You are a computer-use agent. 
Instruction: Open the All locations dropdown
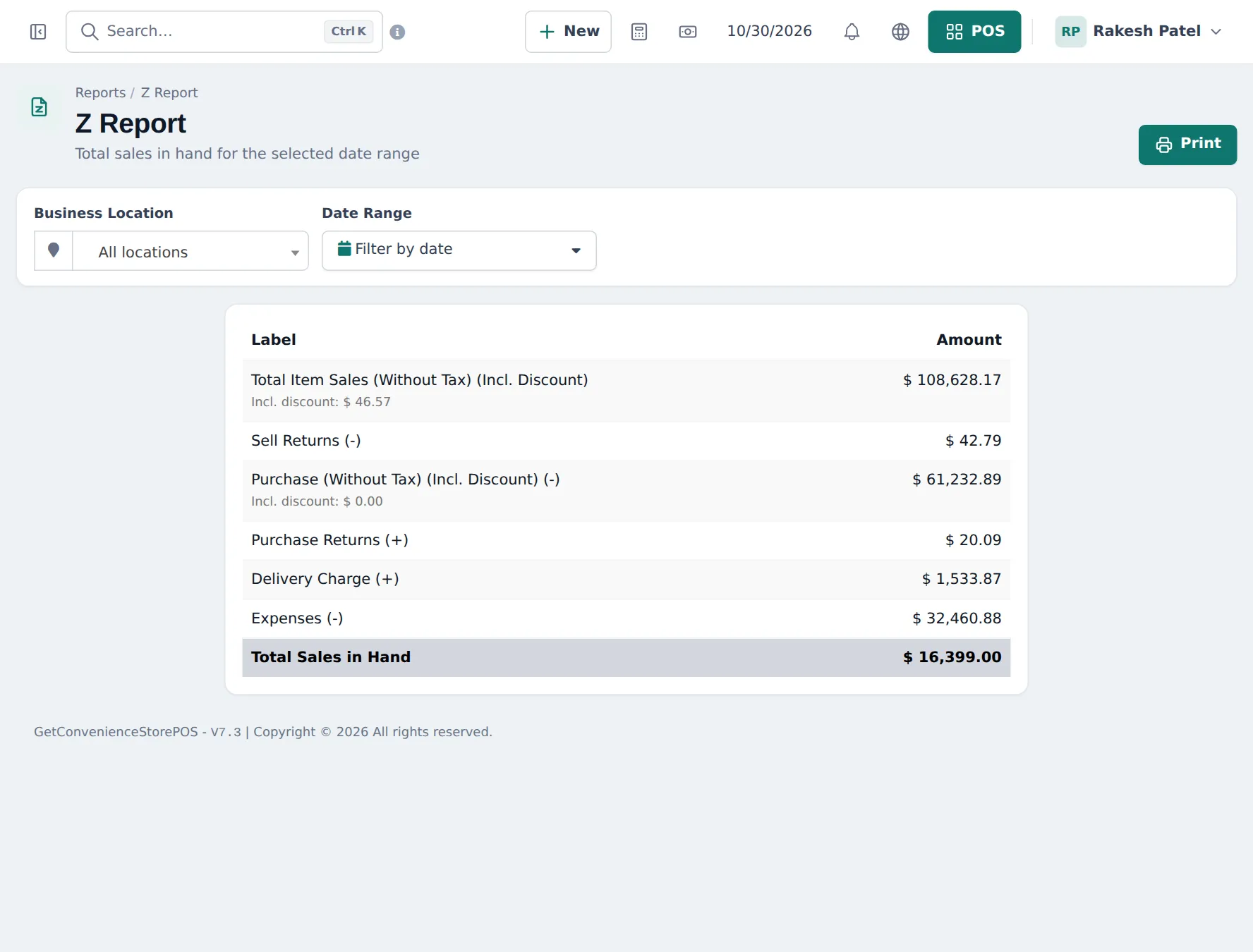pyautogui.click(x=190, y=250)
